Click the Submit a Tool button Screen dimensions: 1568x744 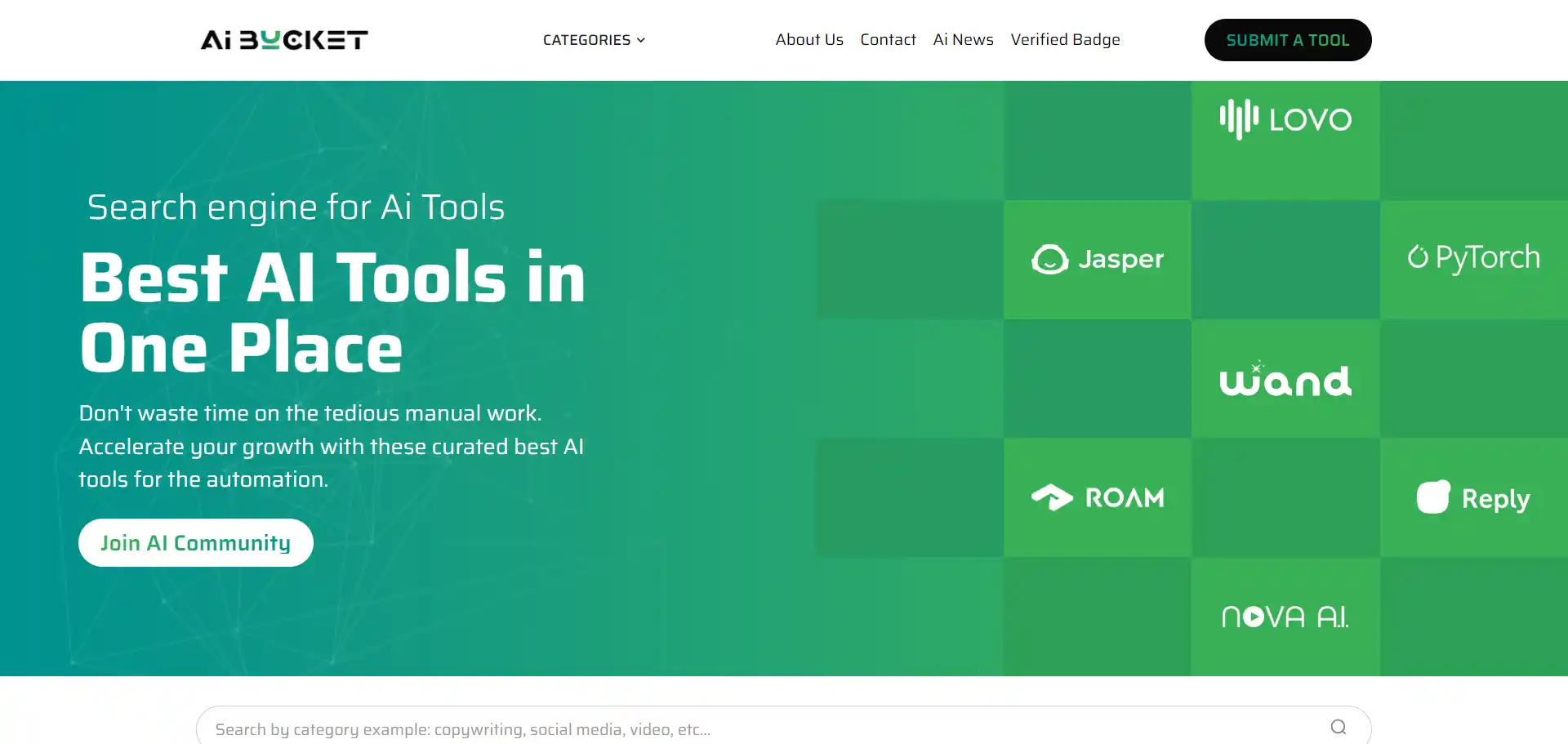pyautogui.click(x=1288, y=40)
